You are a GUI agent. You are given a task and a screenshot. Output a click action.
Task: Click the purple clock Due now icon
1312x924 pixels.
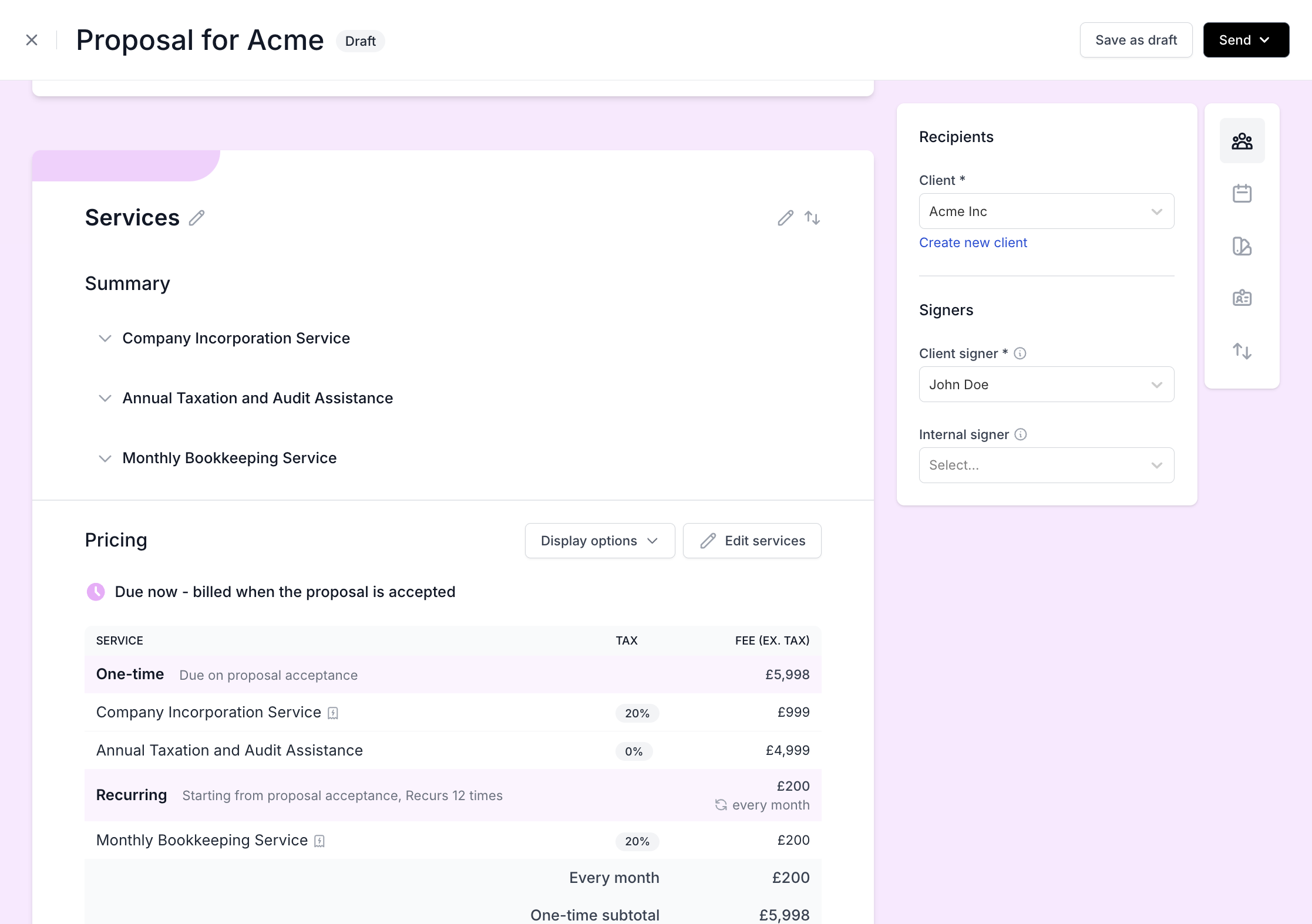coord(96,592)
